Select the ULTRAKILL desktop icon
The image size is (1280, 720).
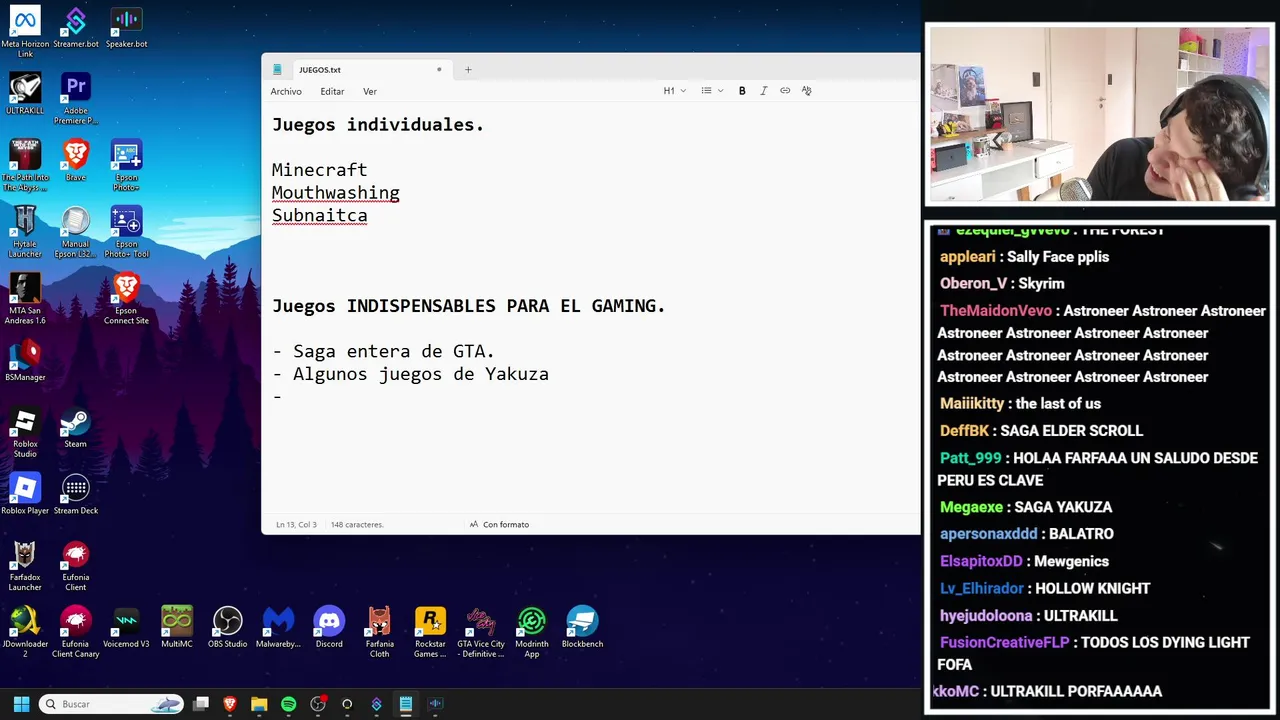(25, 94)
